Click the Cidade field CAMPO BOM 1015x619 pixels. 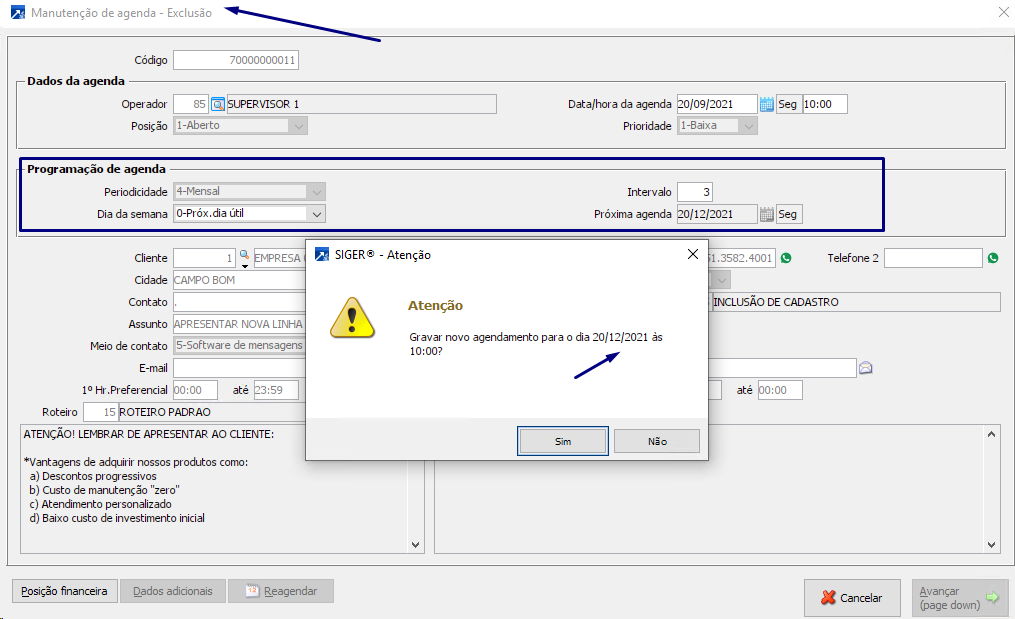pyautogui.click(x=240, y=280)
